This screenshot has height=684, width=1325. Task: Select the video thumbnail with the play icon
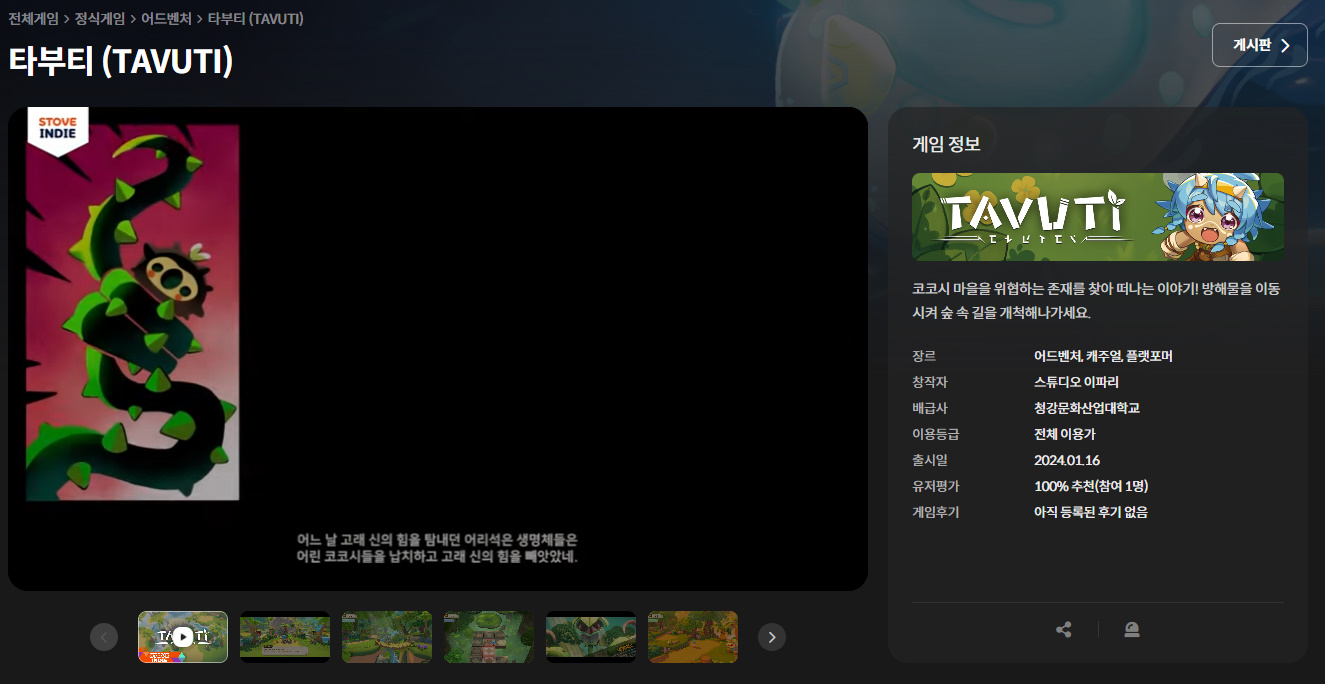click(x=183, y=637)
